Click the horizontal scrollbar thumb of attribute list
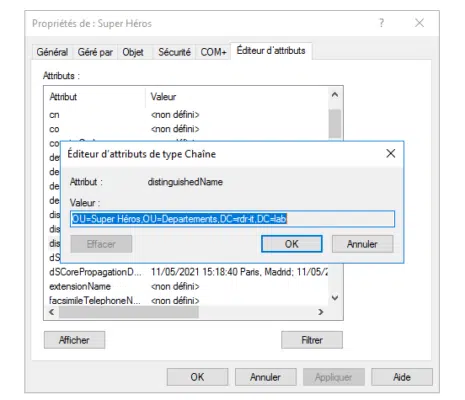Screen dimensions: 465x400 pyautogui.click(x=129, y=312)
